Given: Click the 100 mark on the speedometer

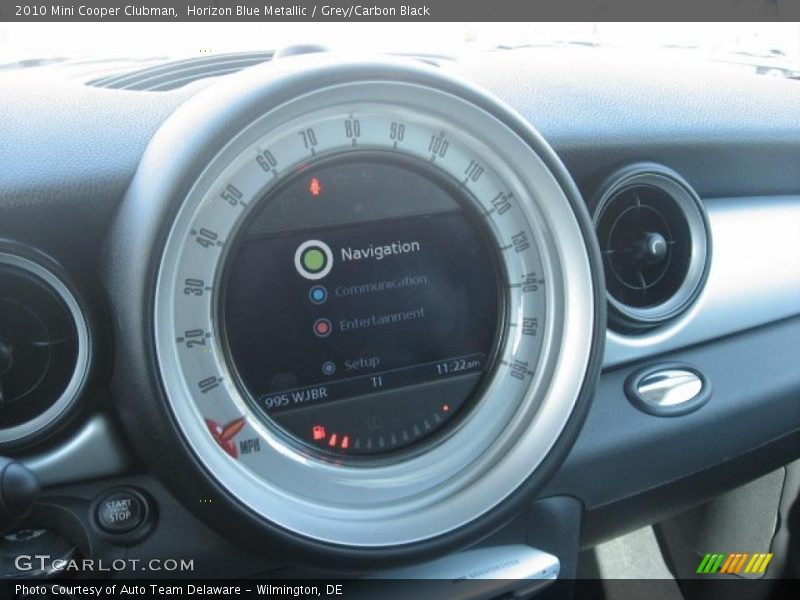Looking at the screenshot, I should (439, 145).
